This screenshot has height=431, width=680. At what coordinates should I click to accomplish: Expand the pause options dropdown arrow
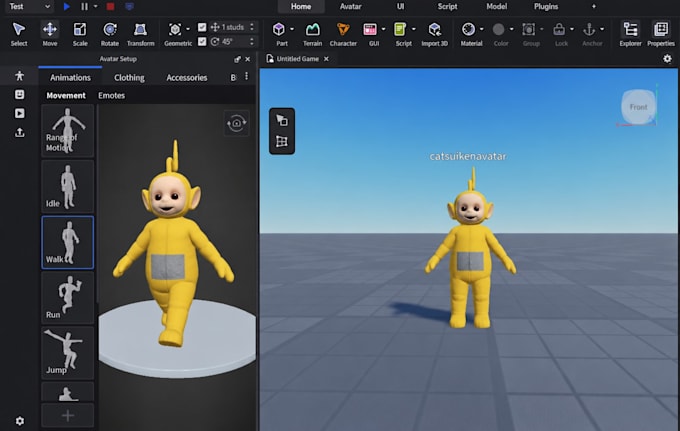point(95,7)
